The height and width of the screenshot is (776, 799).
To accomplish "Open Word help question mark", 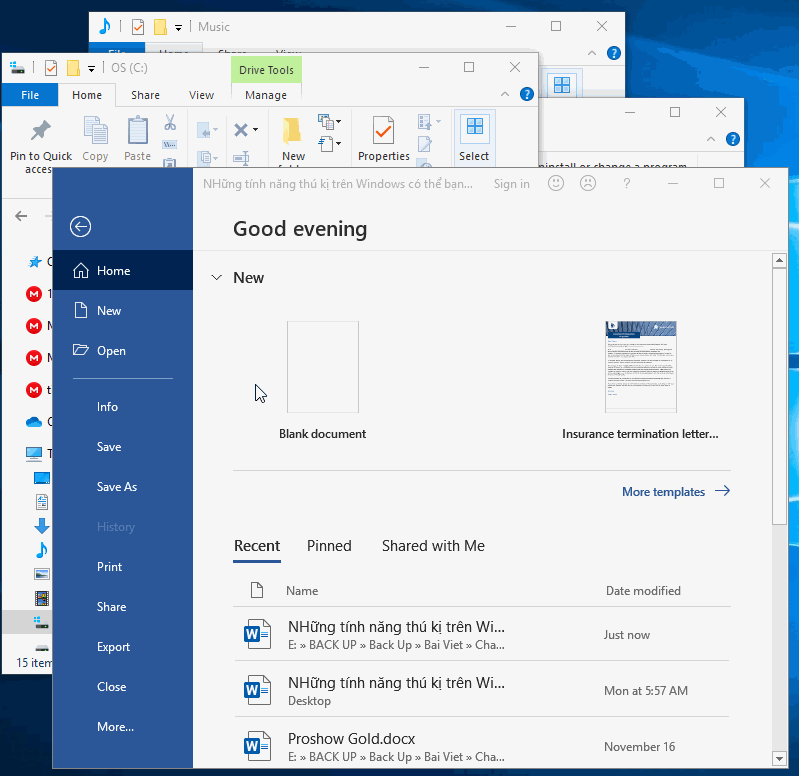I will 627,183.
